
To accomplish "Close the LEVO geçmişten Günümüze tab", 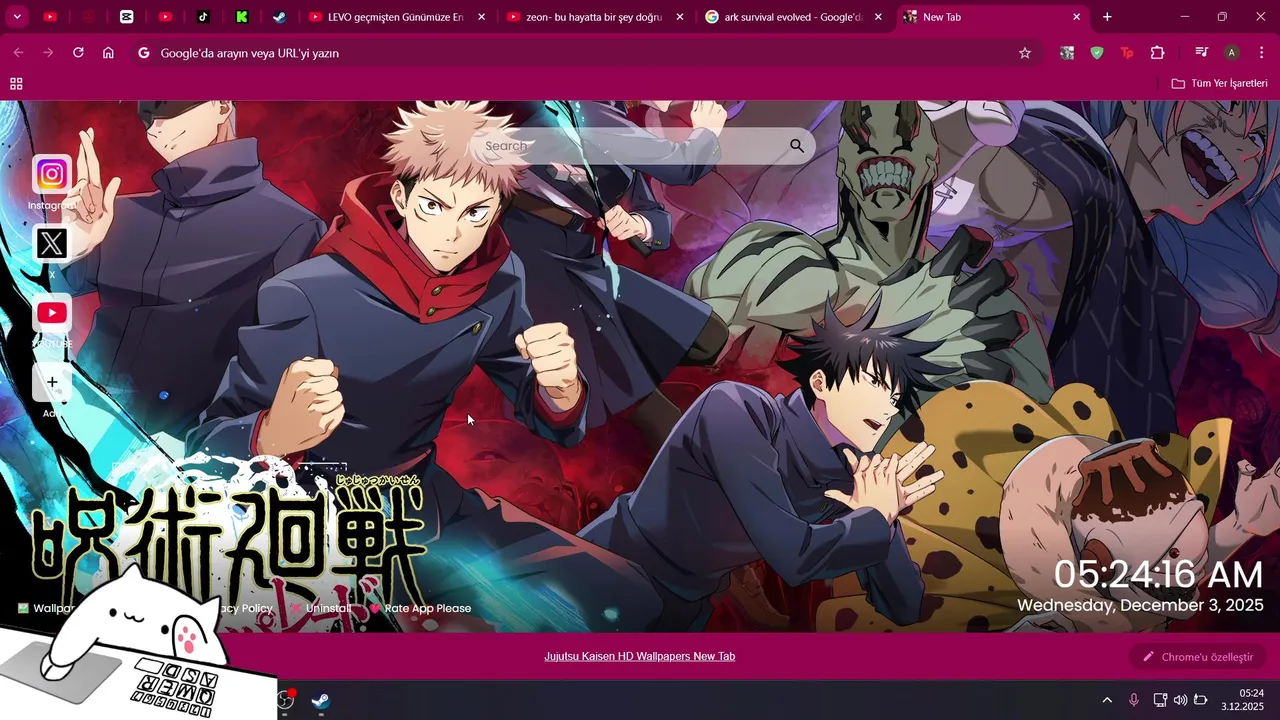I will (481, 17).
